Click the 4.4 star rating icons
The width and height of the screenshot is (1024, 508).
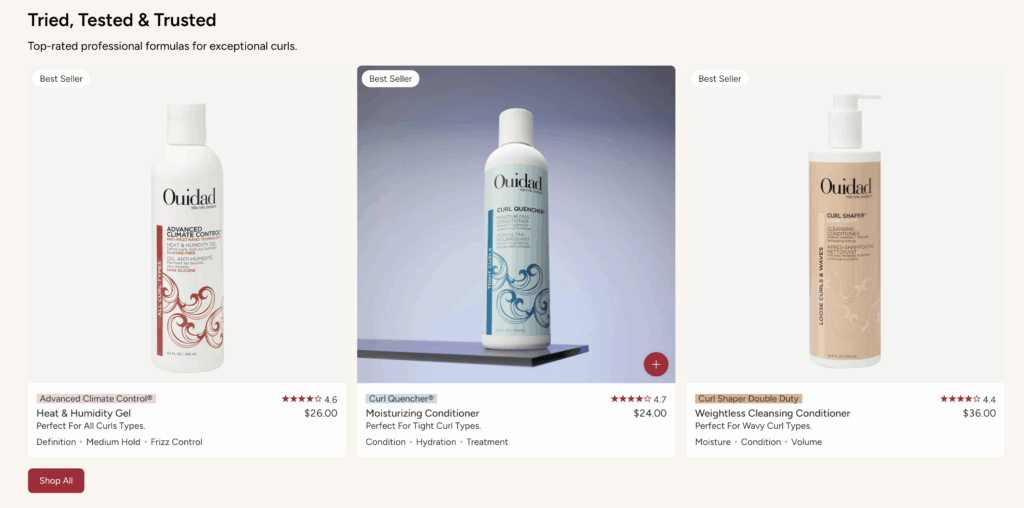point(960,399)
